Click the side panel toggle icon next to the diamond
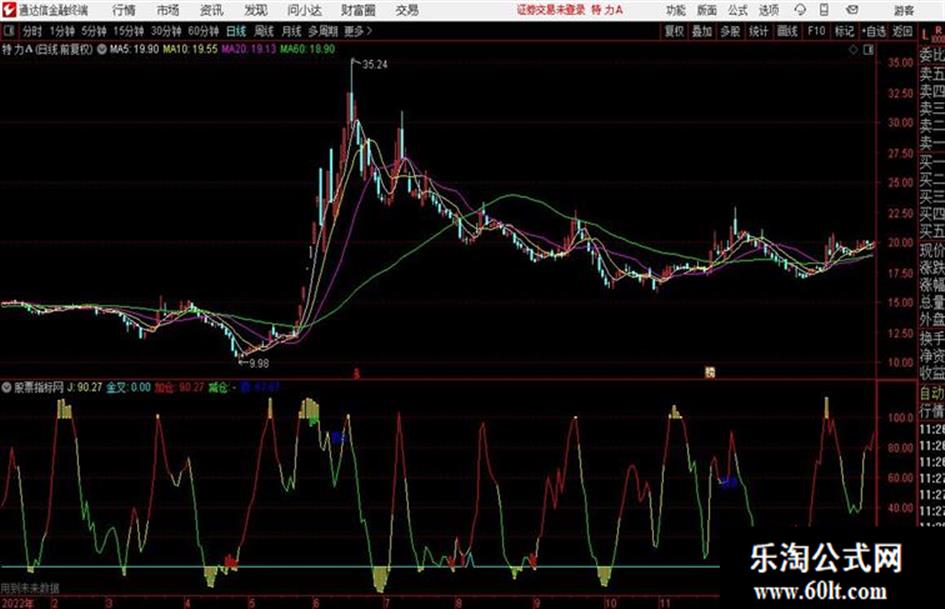The image size is (945, 609). pyautogui.click(x=868, y=50)
